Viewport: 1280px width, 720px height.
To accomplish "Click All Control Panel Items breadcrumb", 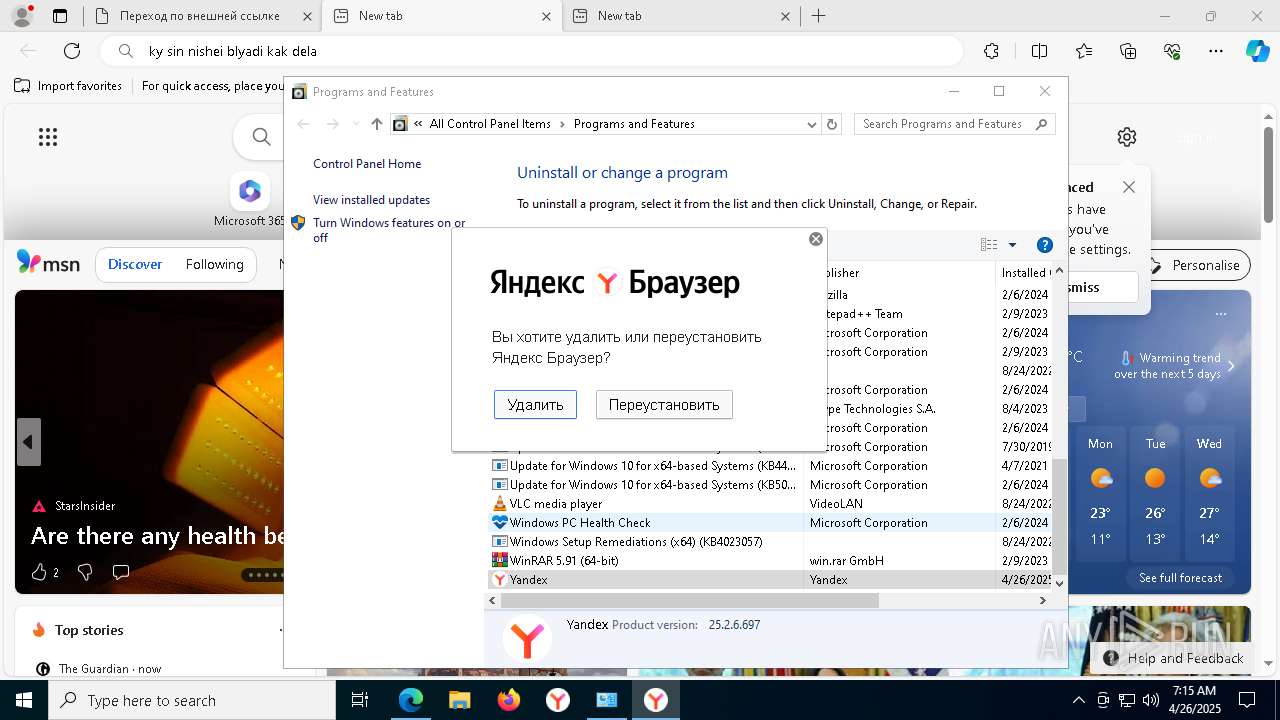I will [x=490, y=124].
